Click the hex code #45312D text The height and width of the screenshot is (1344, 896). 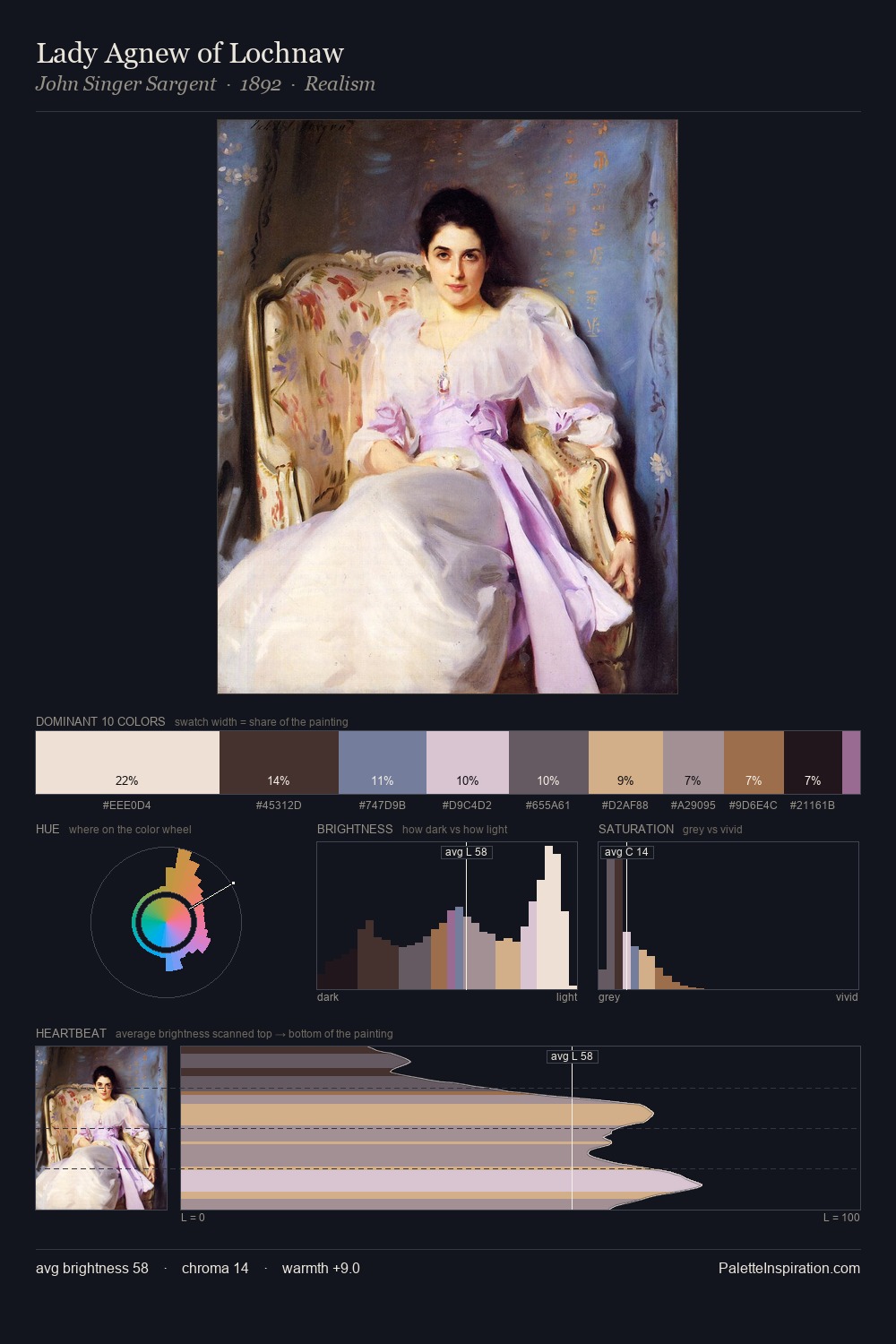click(x=279, y=806)
